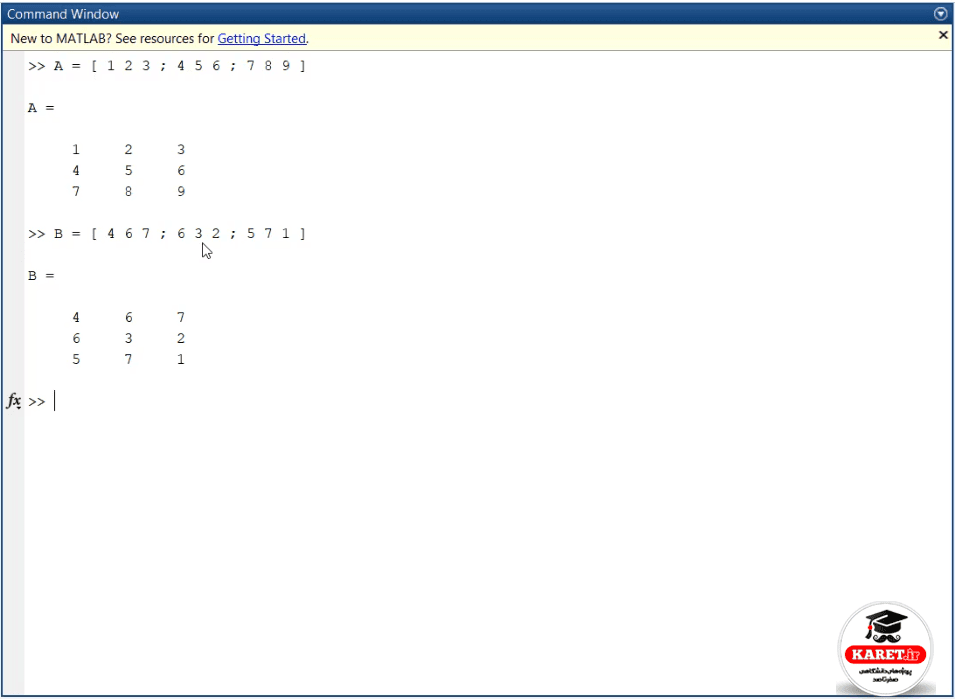The height and width of the screenshot is (699, 955).
Task: Click the >> prompt symbol beside fx
Action: click(x=37, y=402)
